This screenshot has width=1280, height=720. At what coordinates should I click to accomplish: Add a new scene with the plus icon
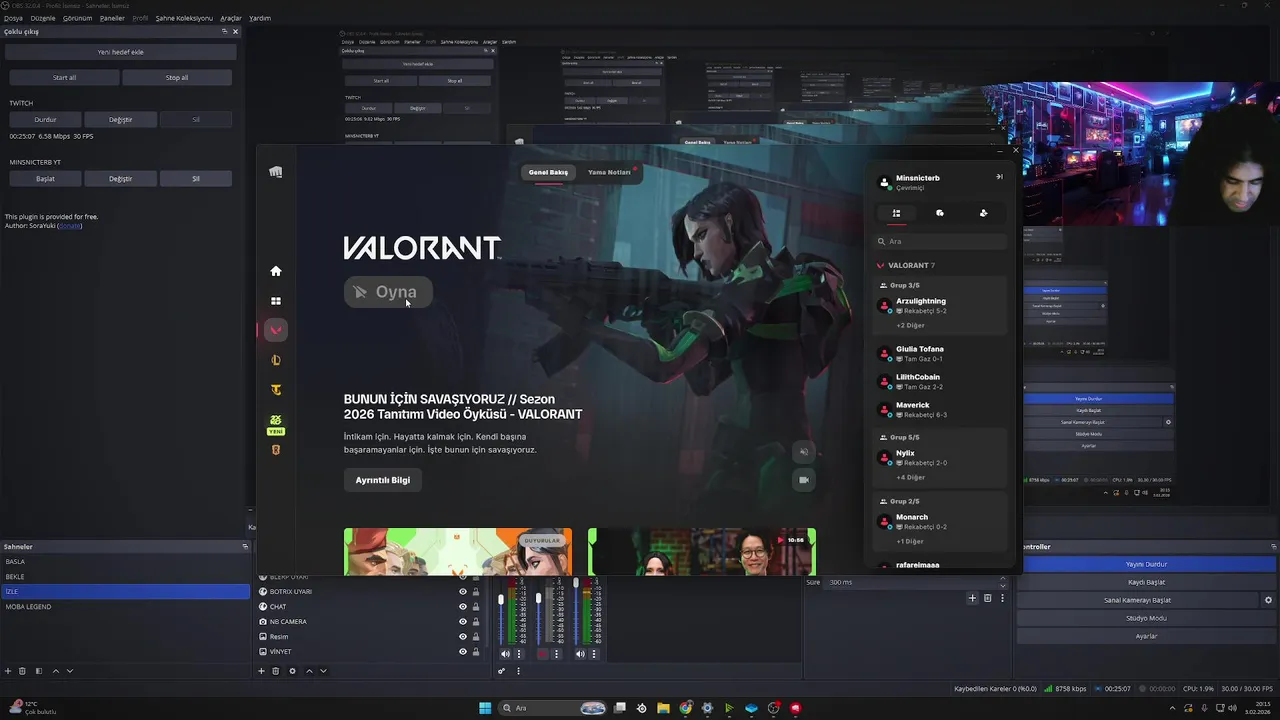click(8, 671)
